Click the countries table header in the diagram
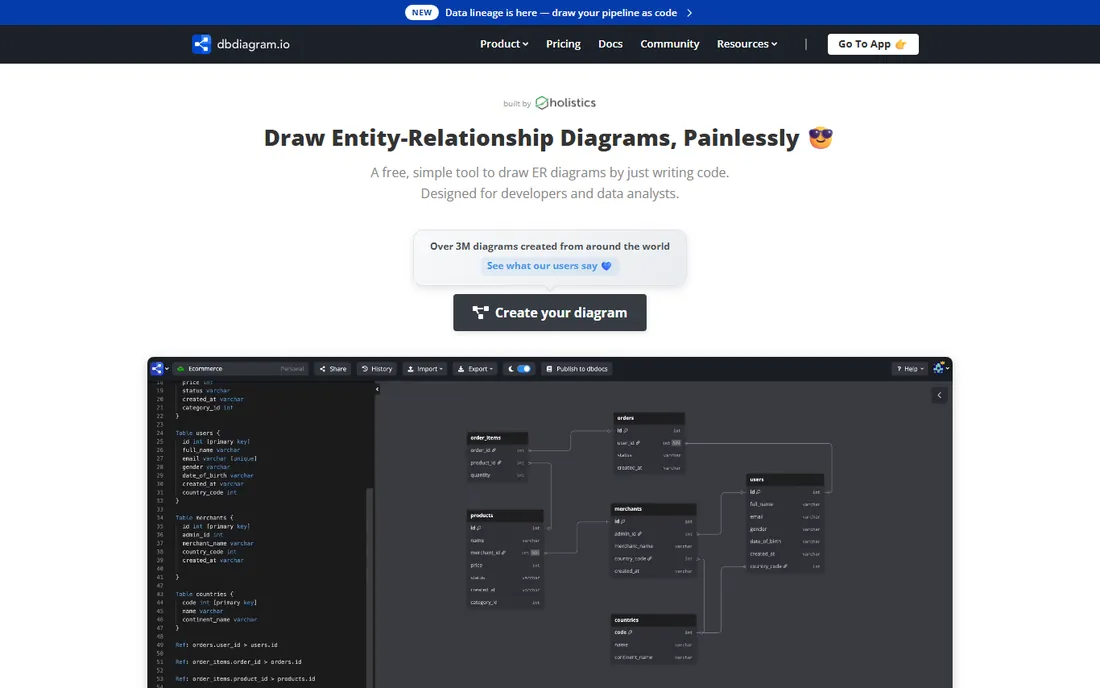Viewport: 1100px width, 688px height. click(x=653, y=620)
